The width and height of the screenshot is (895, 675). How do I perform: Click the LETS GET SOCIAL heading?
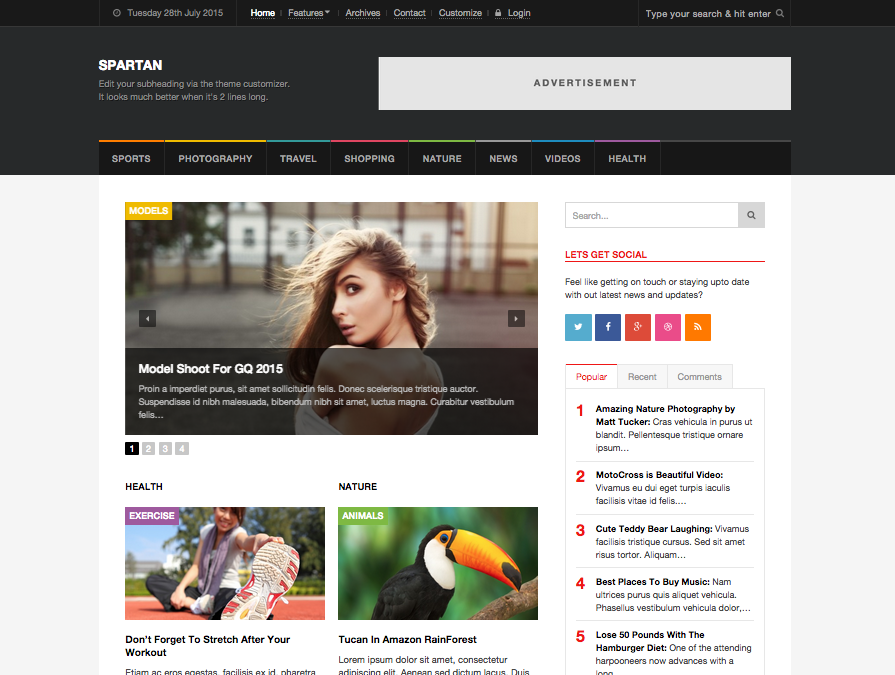point(606,254)
